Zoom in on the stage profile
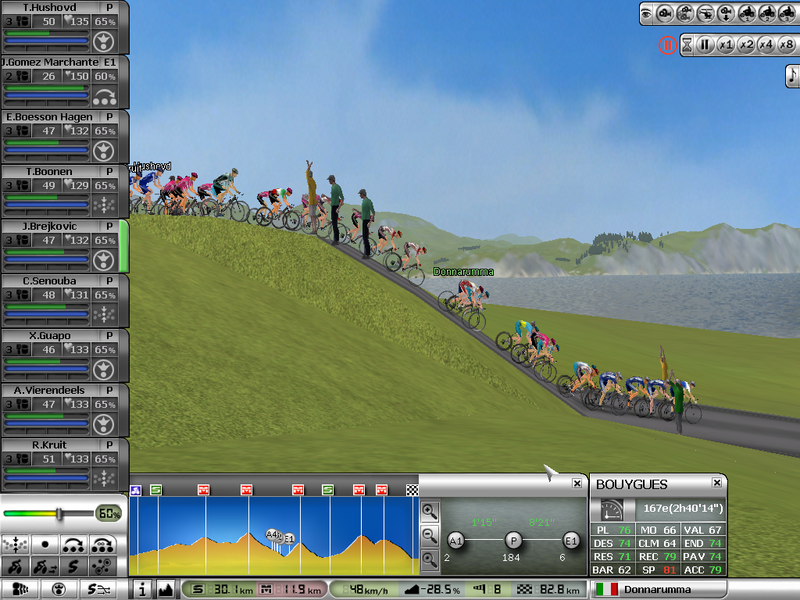The height and width of the screenshot is (600, 800). [x=429, y=511]
